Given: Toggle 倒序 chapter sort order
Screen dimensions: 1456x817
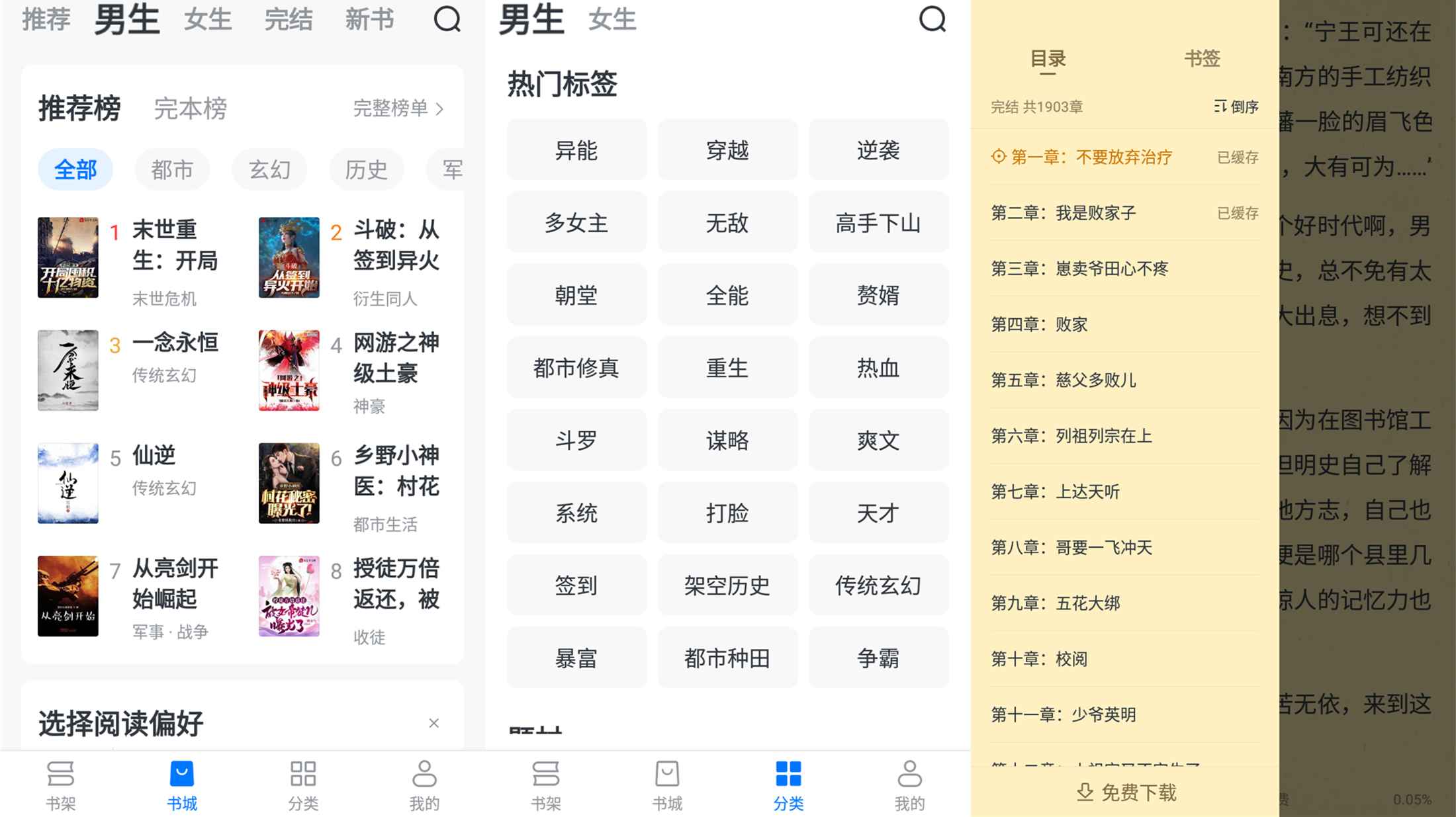Looking at the screenshot, I should tap(1236, 107).
